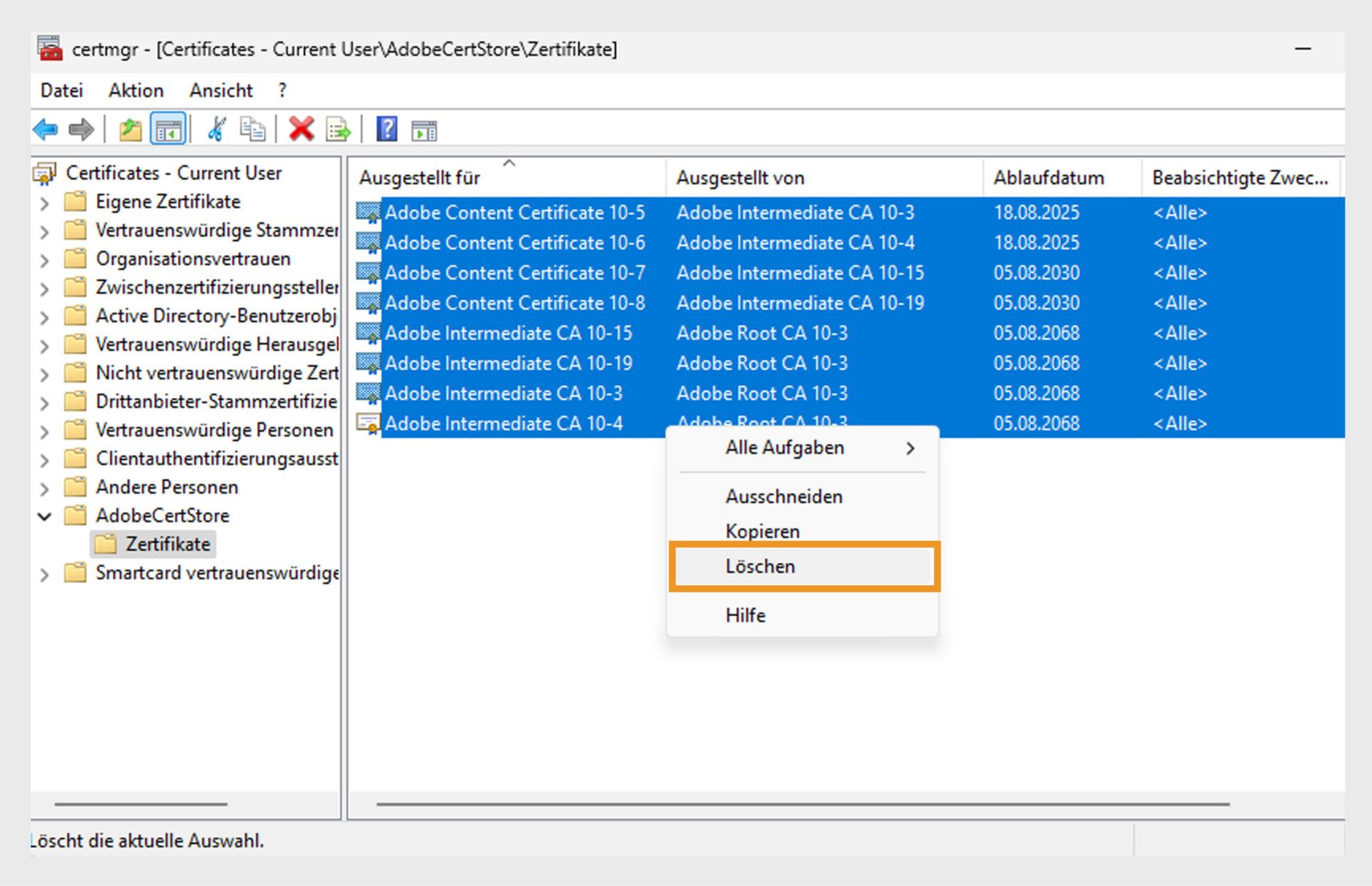The height and width of the screenshot is (886, 1372).
Task: Click the certificate icon of Adobe Content Certificate 10-5
Action: (x=368, y=213)
